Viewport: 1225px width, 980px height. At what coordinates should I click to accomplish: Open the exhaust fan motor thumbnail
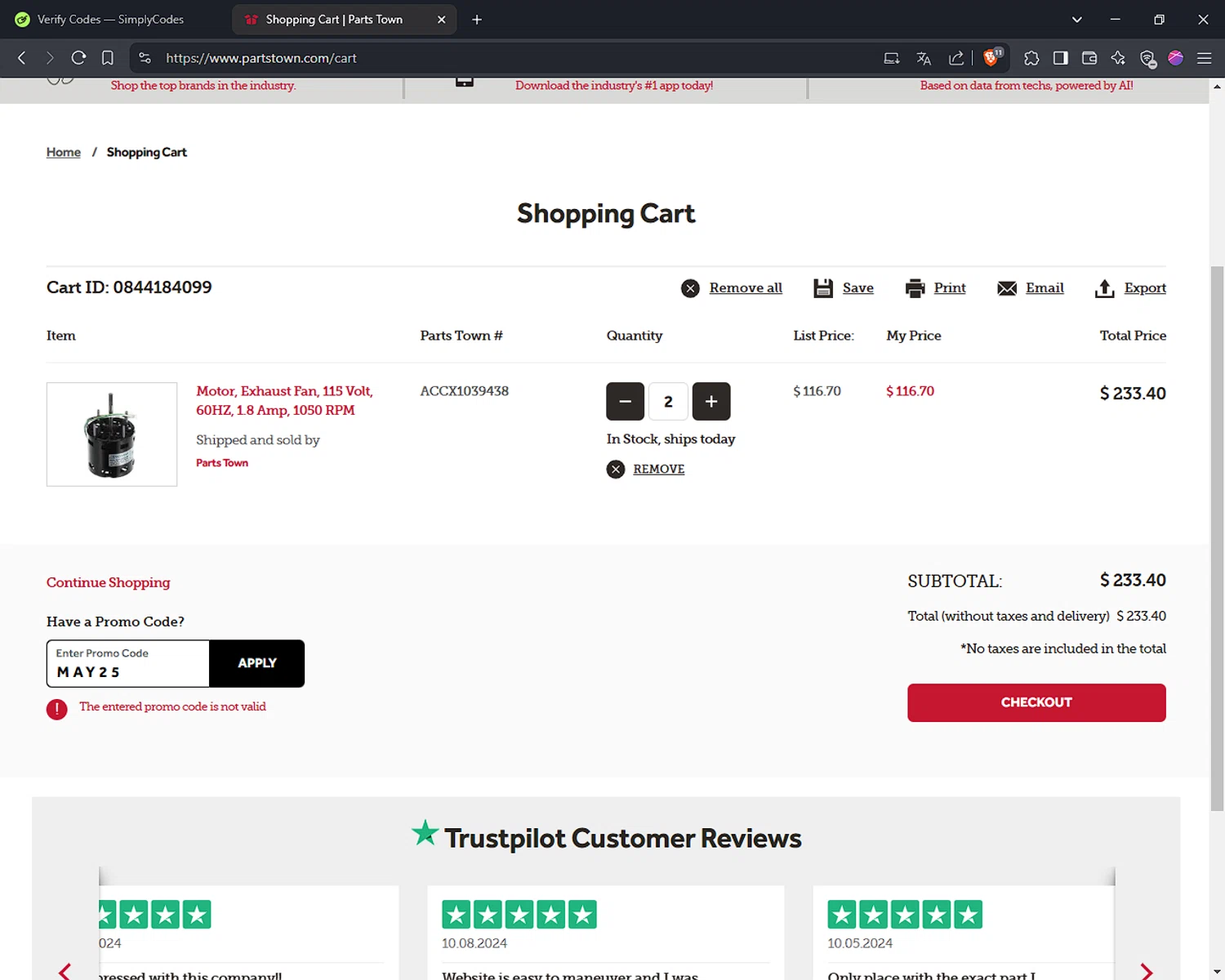click(x=112, y=434)
